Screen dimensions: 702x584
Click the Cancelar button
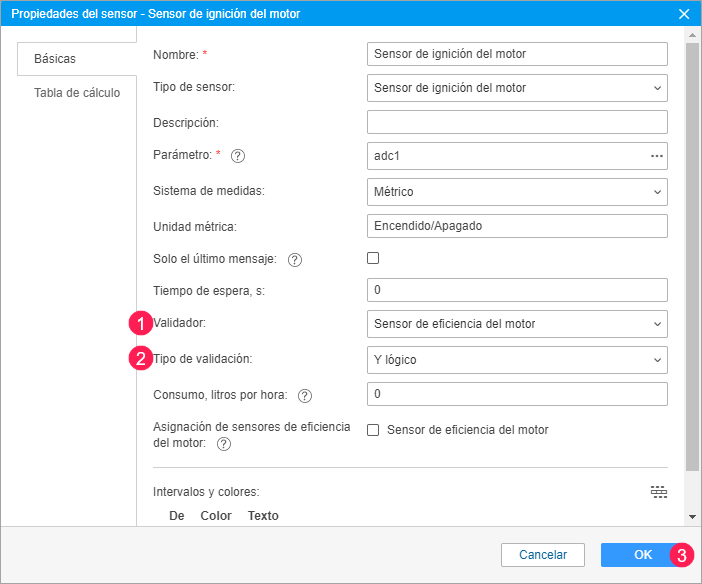point(543,555)
